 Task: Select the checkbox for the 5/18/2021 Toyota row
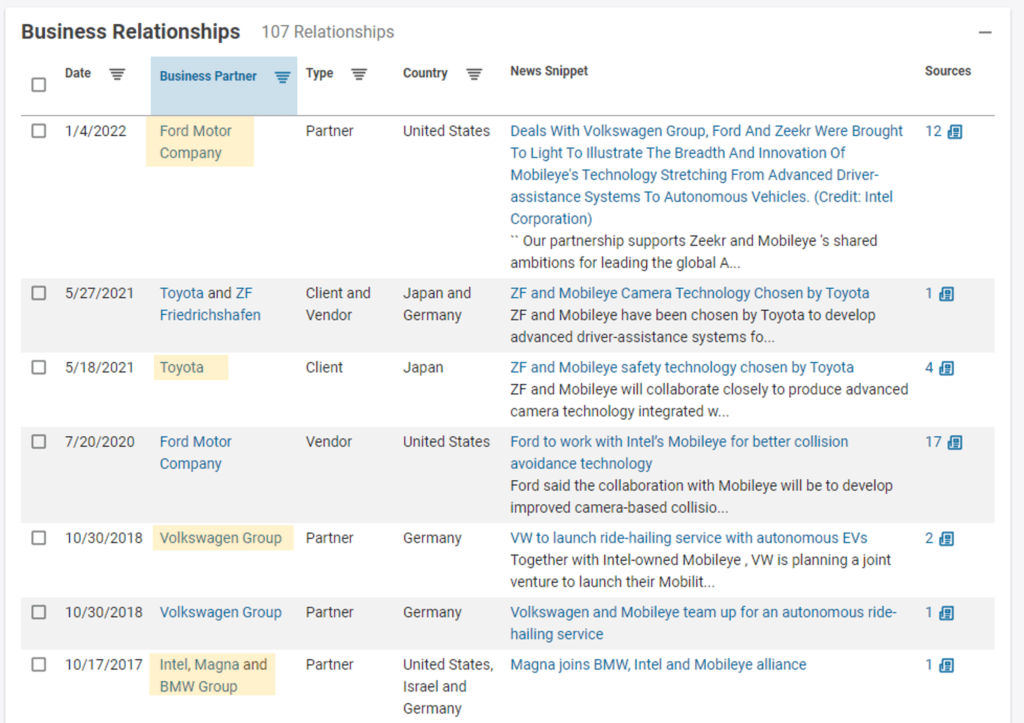(x=39, y=367)
